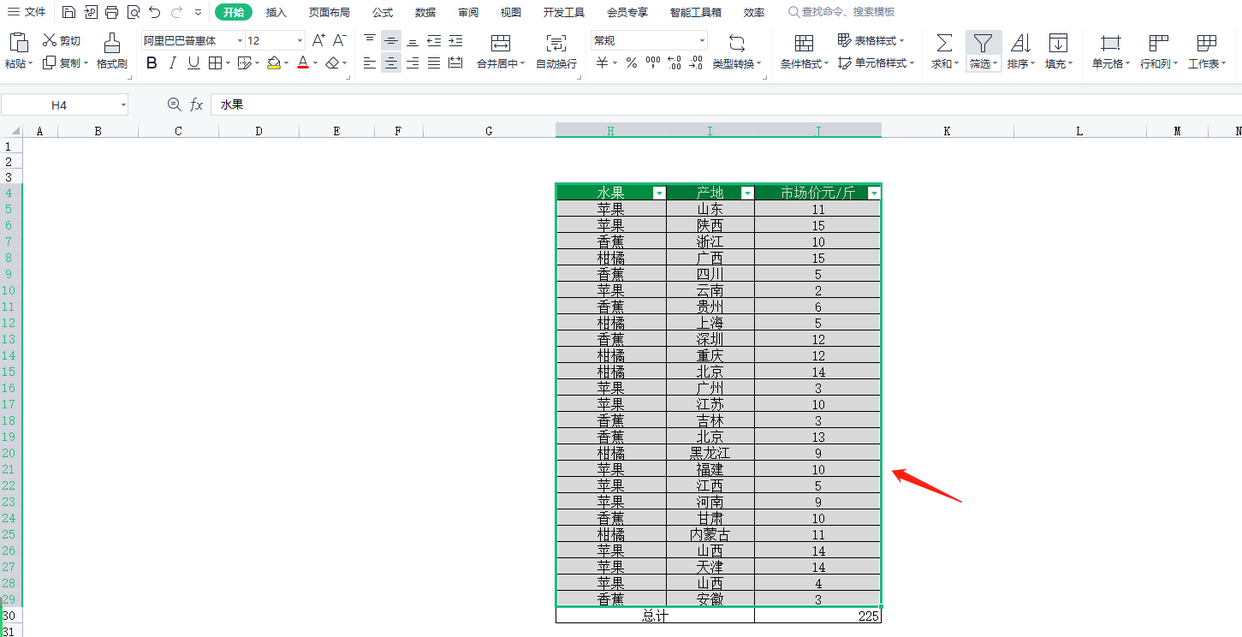Click the Worksheet (工作表) icon
This screenshot has width=1242, height=637.
pyautogui.click(x=1206, y=42)
